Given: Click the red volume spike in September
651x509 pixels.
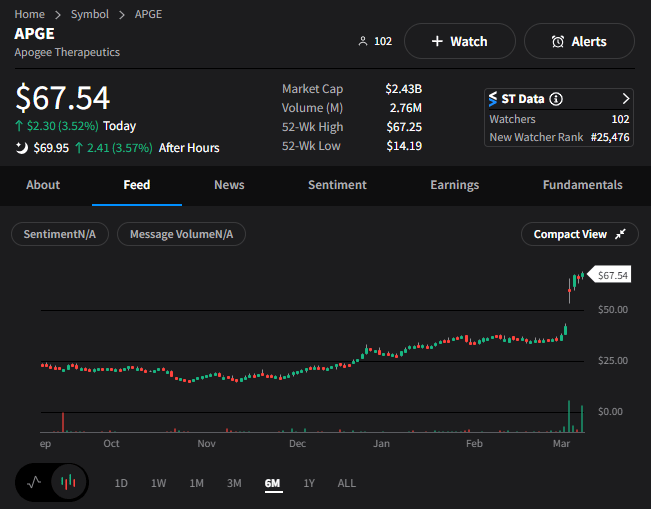Looking at the screenshot, I should pyautogui.click(x=63, y=422).
